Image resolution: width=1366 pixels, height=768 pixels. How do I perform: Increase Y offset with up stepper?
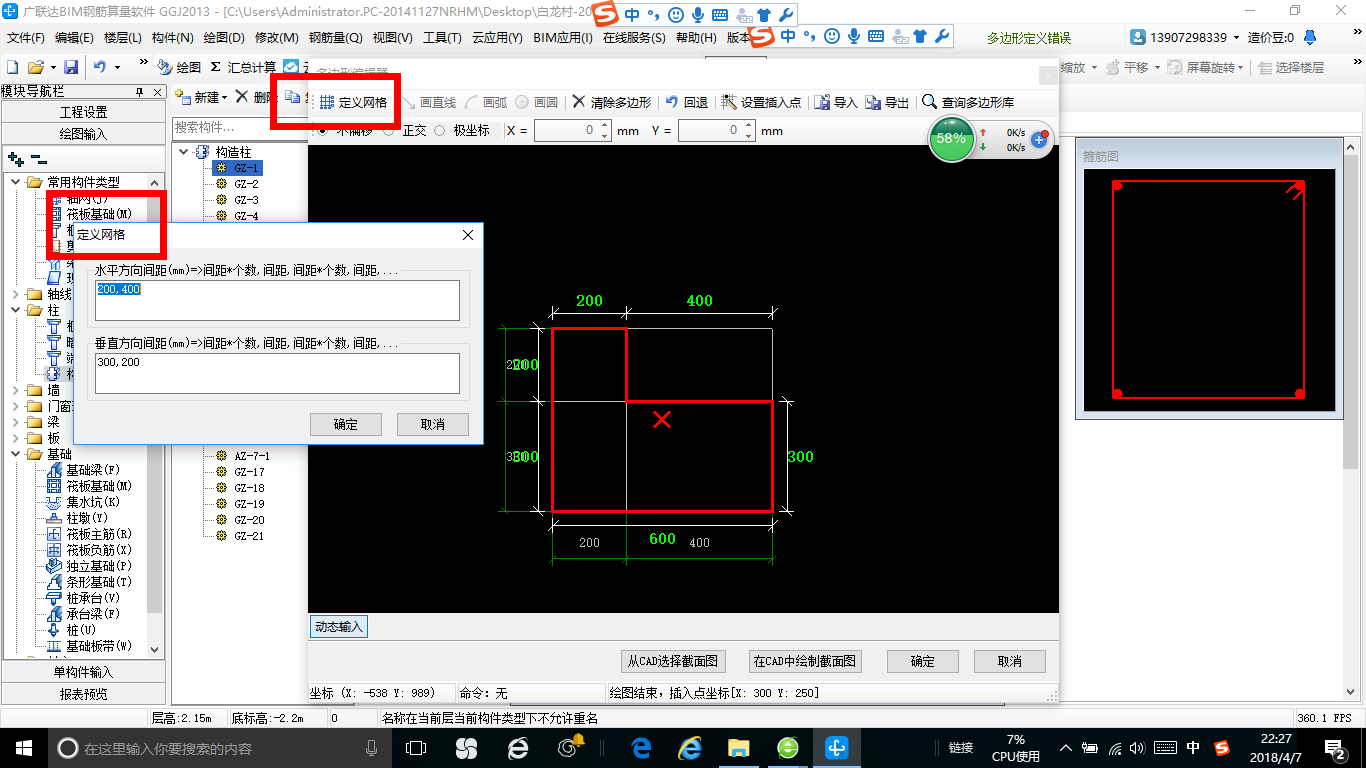[748, 126]
